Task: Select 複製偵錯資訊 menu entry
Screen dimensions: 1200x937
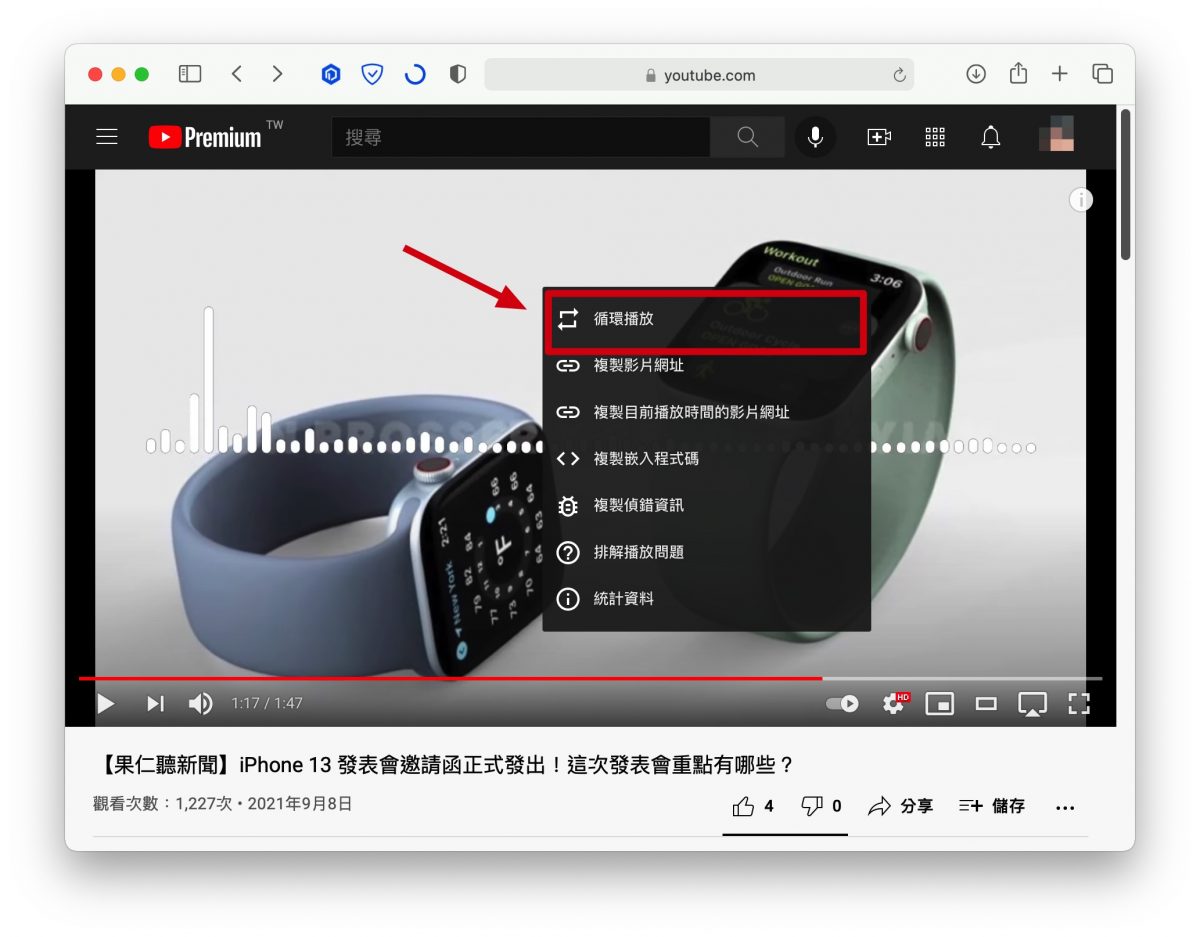Action: (706, 506)
